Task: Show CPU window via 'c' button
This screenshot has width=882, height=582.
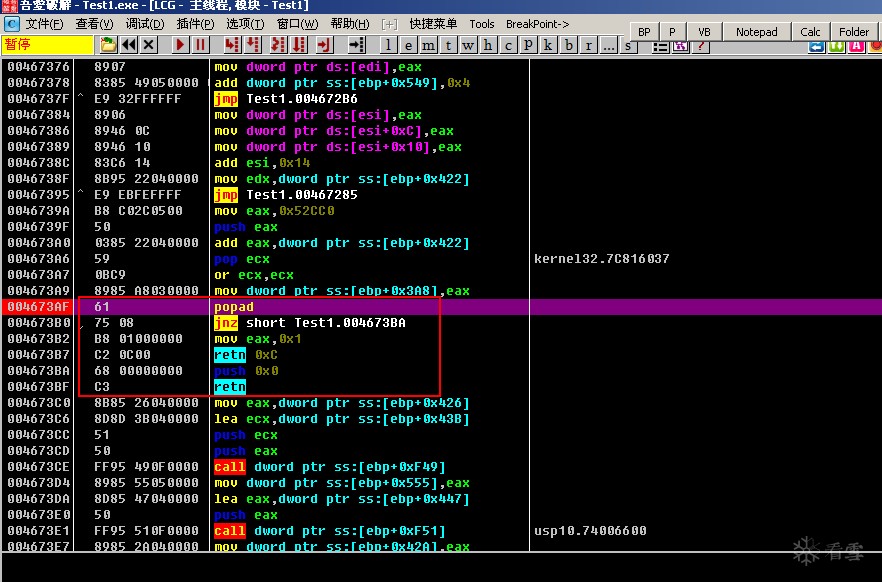Action: coord(508,45)
